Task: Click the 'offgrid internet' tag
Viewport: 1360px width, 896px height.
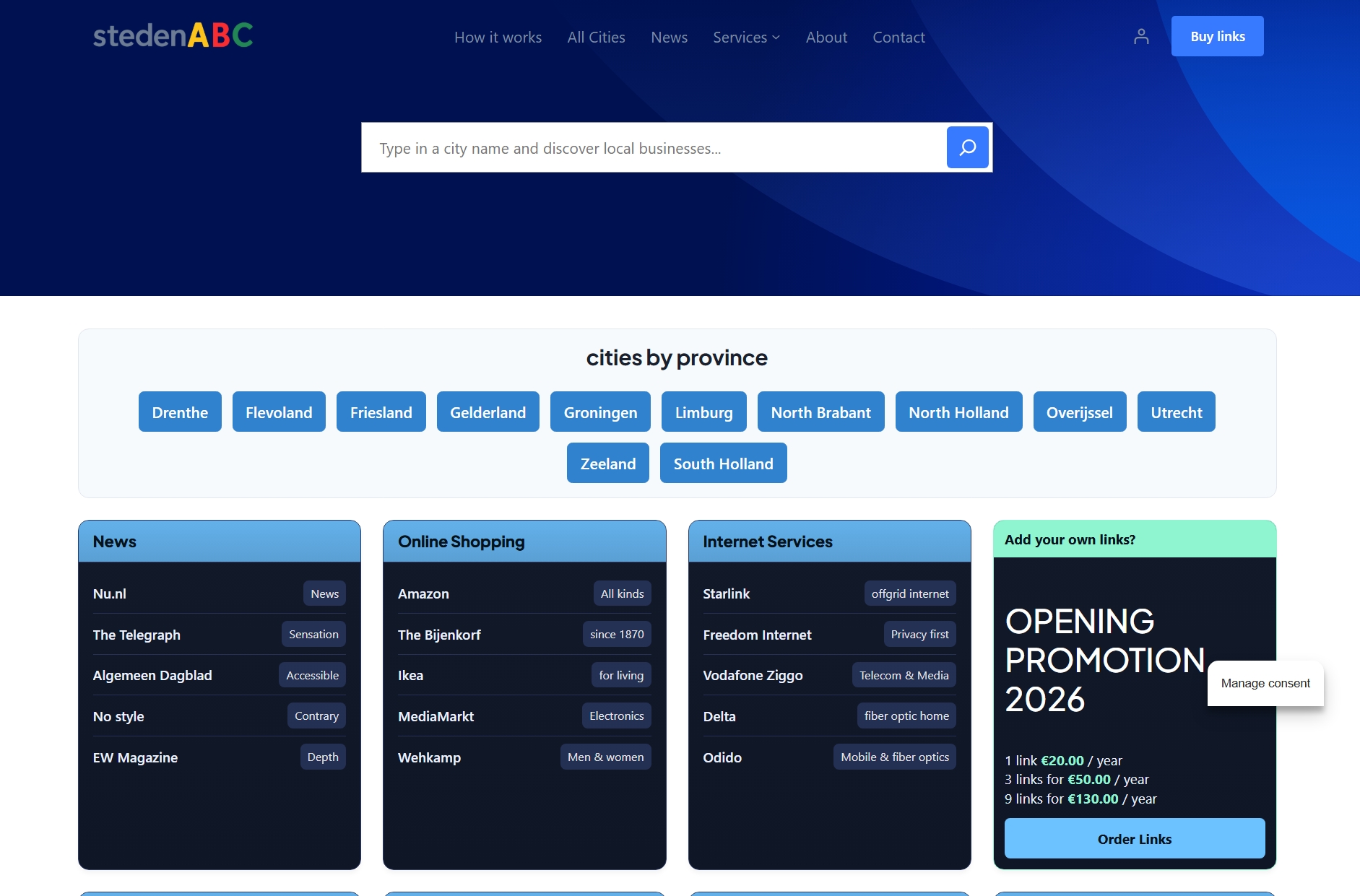Action: click(910, 593)
